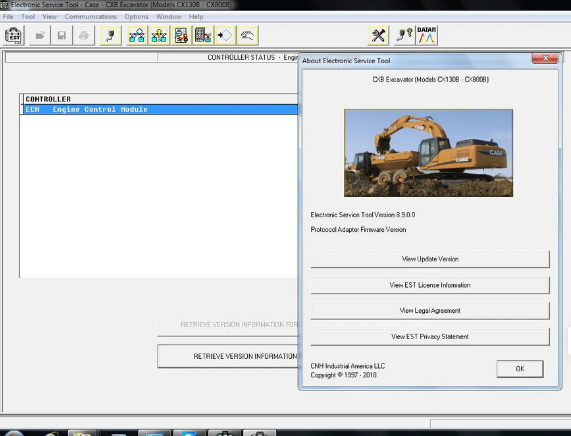Click View EST License Information button
The height and width of the screenshot is (436, 571).
point(430,285)
